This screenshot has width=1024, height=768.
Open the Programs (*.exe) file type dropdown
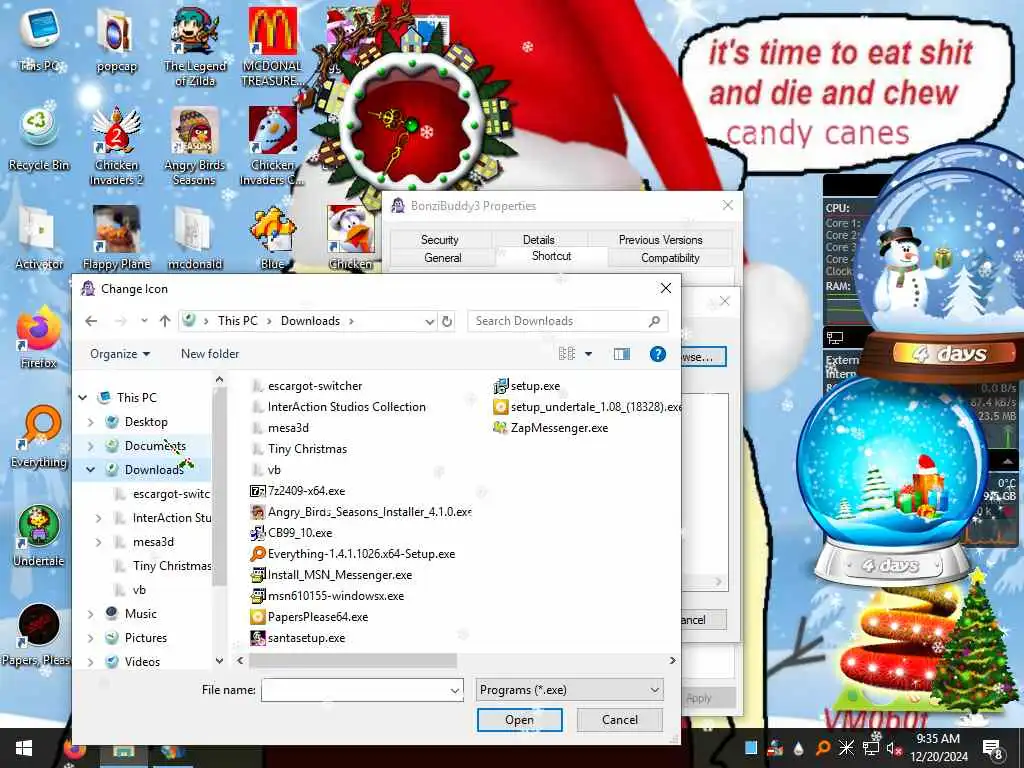569,690
